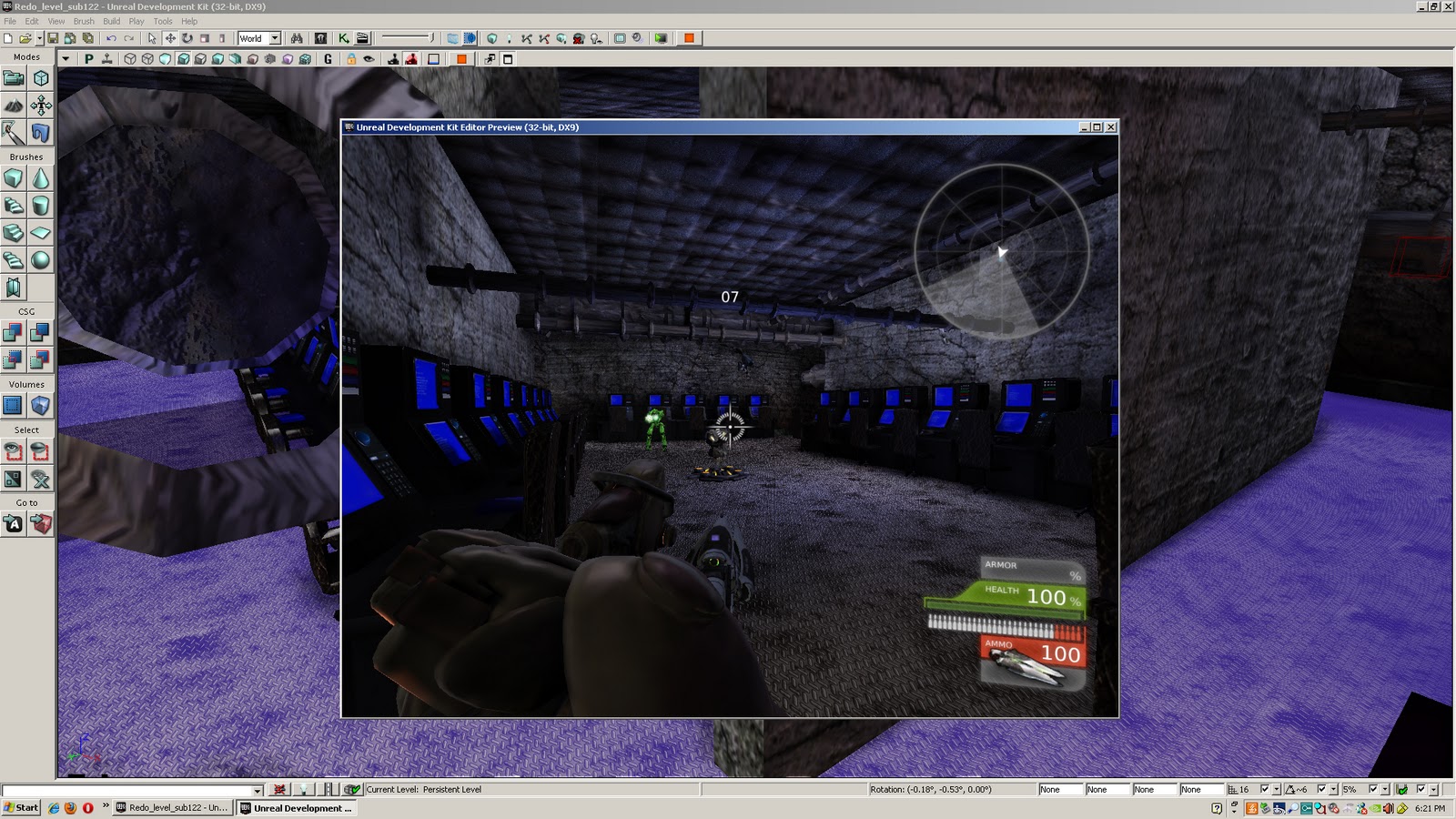Click the Tools menu item
Image resolution: width=1456 pixels, height=819 pixels.
pos(163,21)
